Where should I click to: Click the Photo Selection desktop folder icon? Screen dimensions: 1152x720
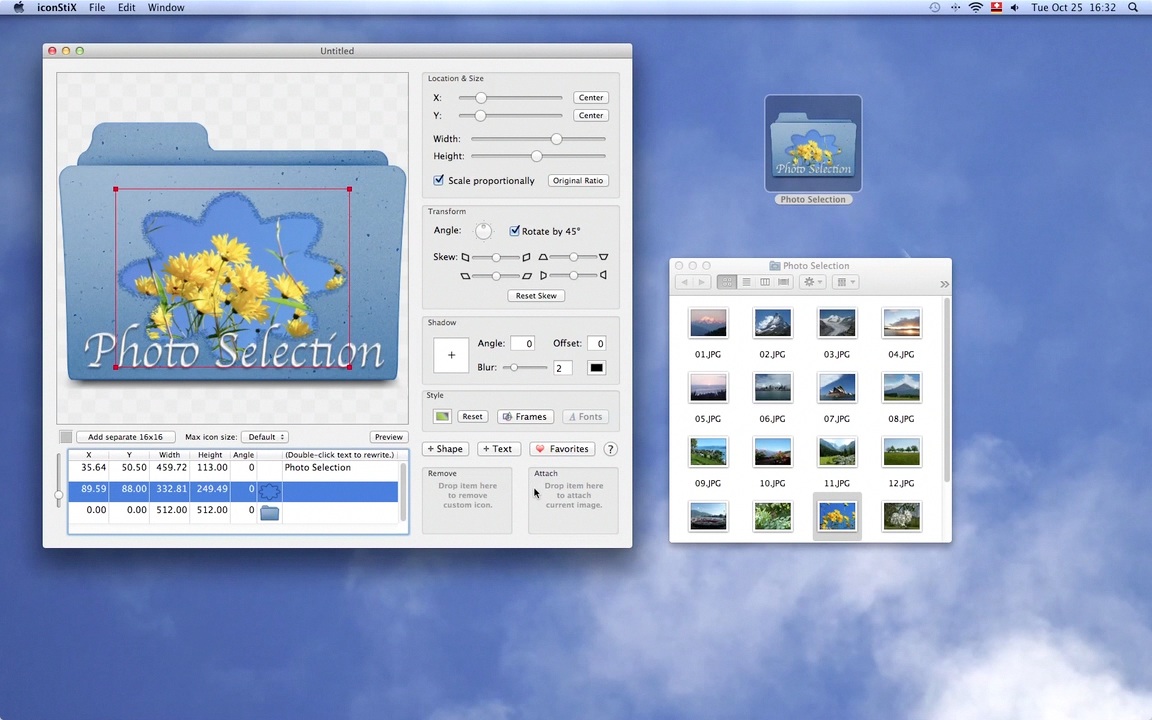pos(813,143)
